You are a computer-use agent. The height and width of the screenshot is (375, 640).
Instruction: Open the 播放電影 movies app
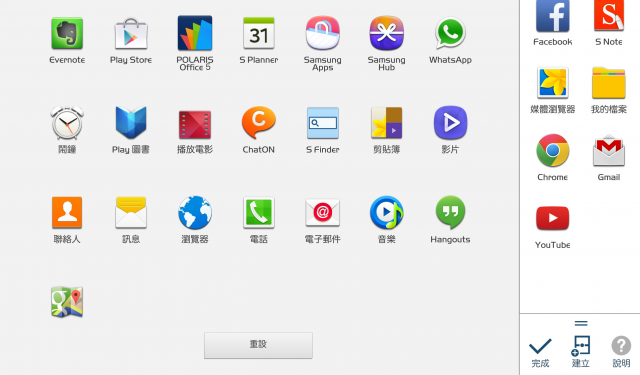(195, 124)
